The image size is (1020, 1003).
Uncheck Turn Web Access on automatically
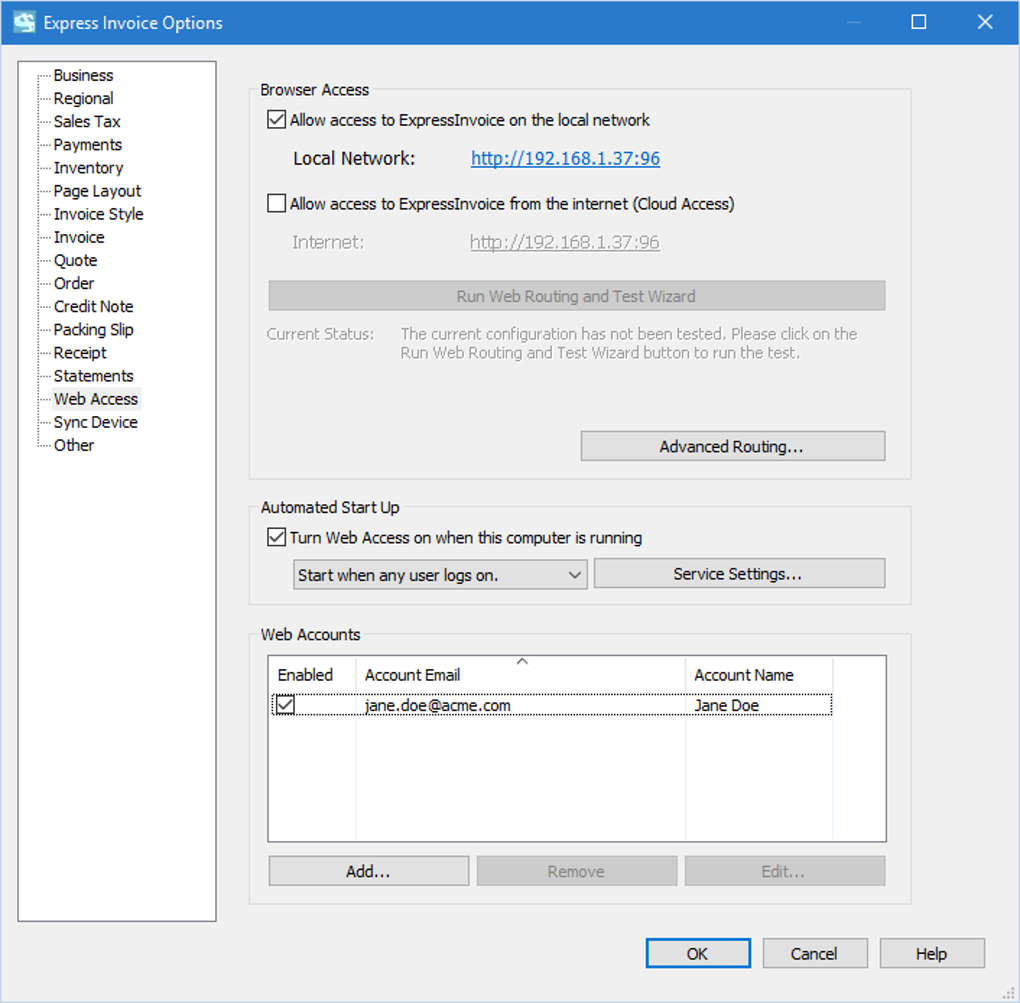[276, 537]
